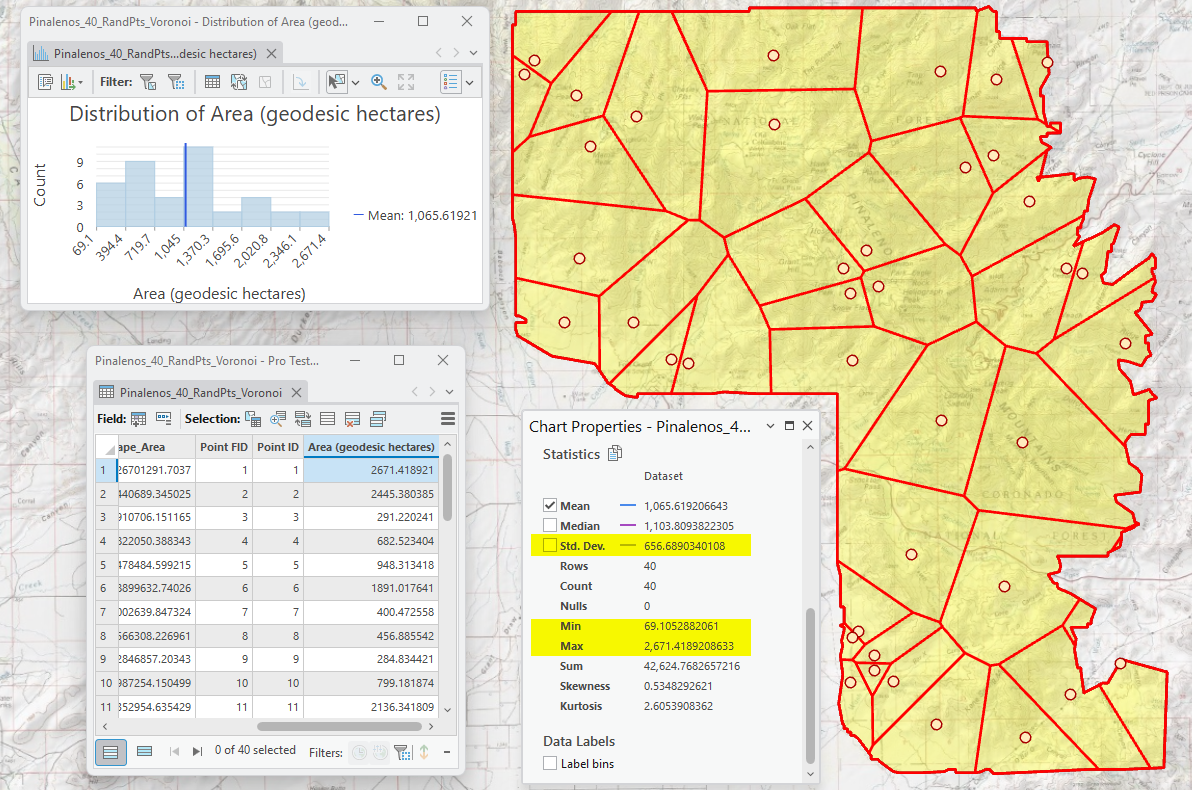Click the Area (geodesic hectares) column header
The width and height of the screenshot is (1192, 790).
pos(371,447)
